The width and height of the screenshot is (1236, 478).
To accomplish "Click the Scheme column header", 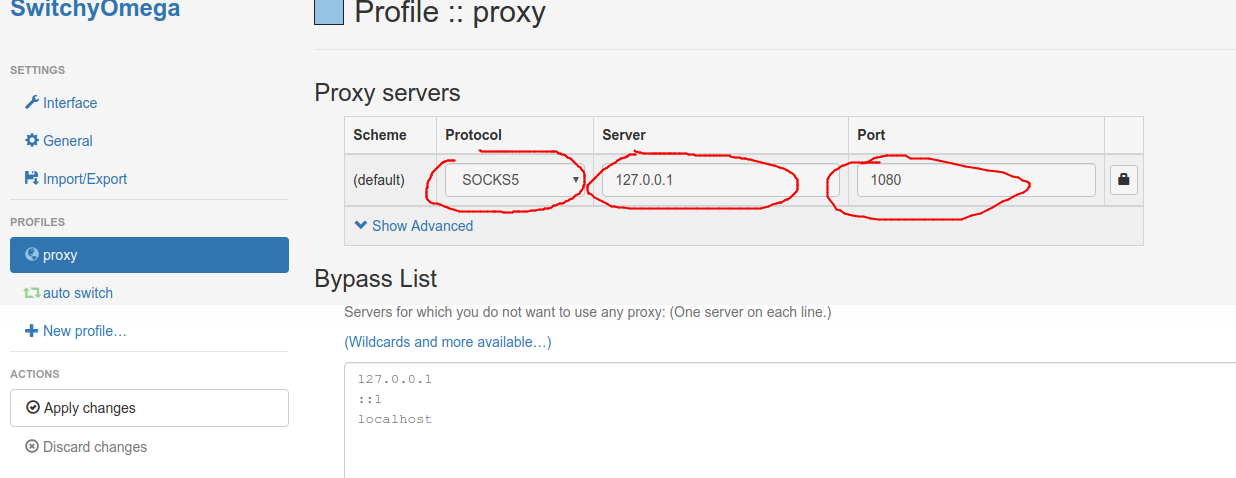I will pos(390,135).
